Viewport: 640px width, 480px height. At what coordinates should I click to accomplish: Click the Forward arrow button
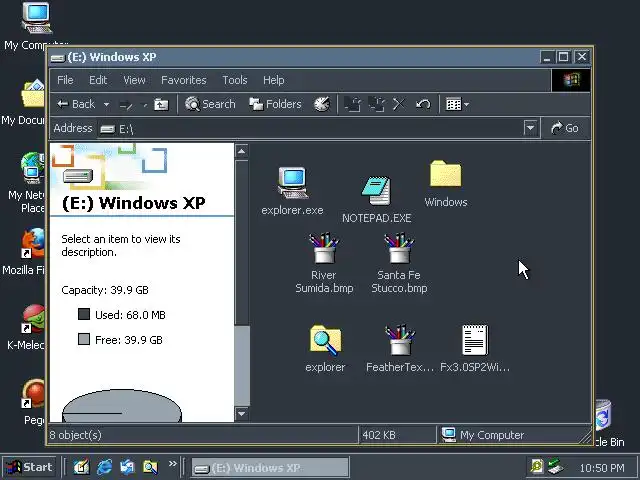[x=126, y=105]
